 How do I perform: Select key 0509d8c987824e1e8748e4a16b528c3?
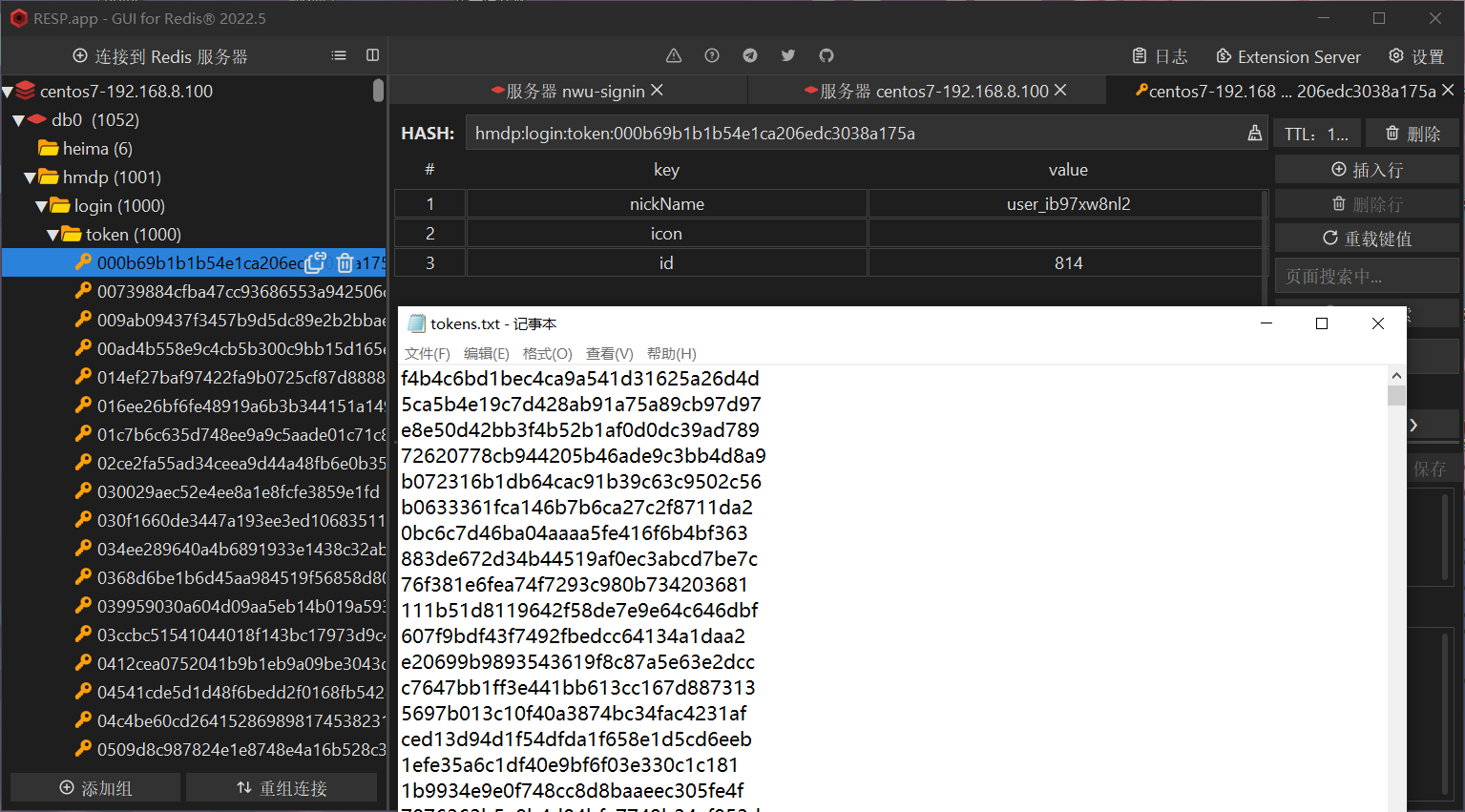click(229, 750)
